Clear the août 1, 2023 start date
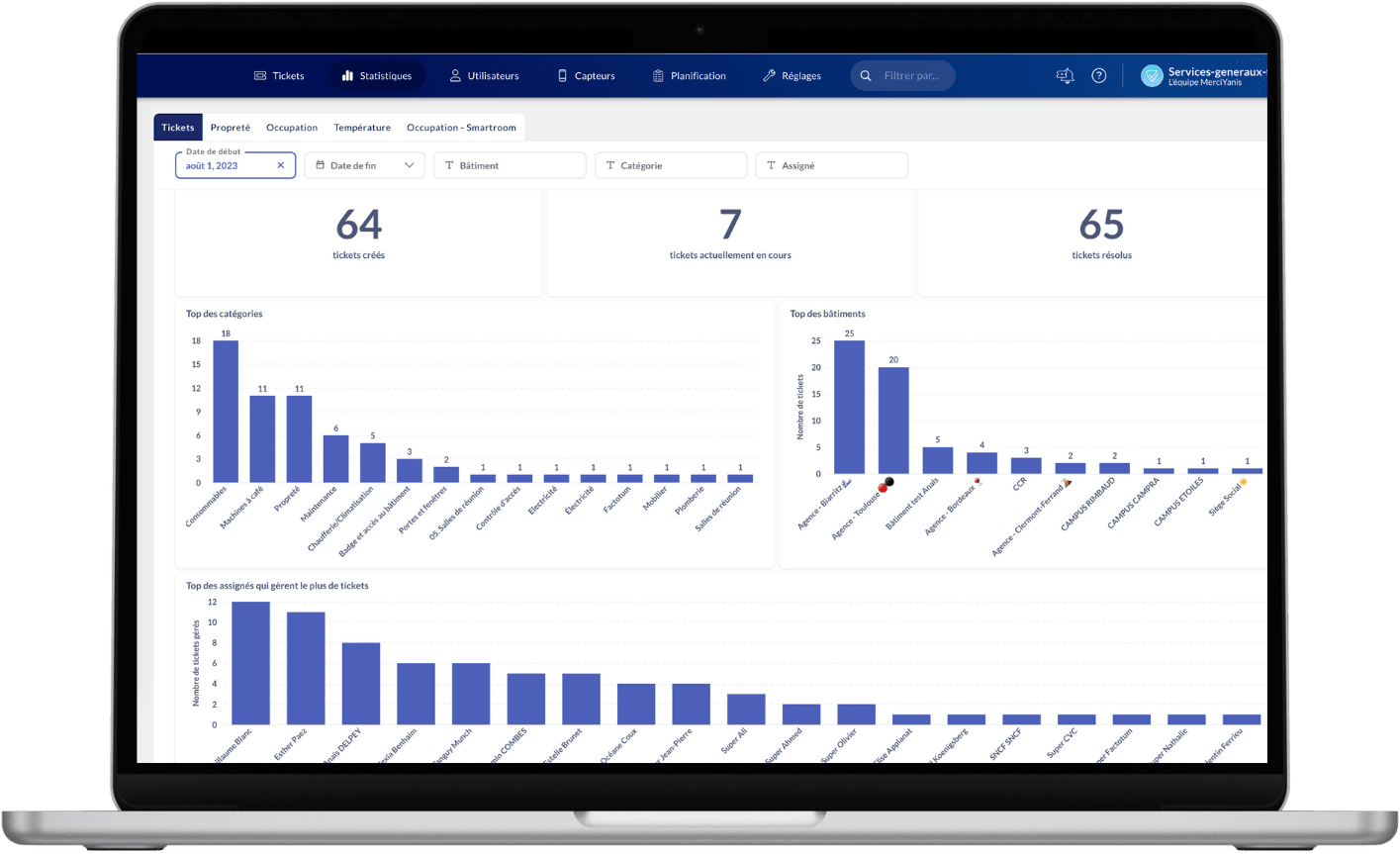 pyautogui.click(x=281, y=165)
